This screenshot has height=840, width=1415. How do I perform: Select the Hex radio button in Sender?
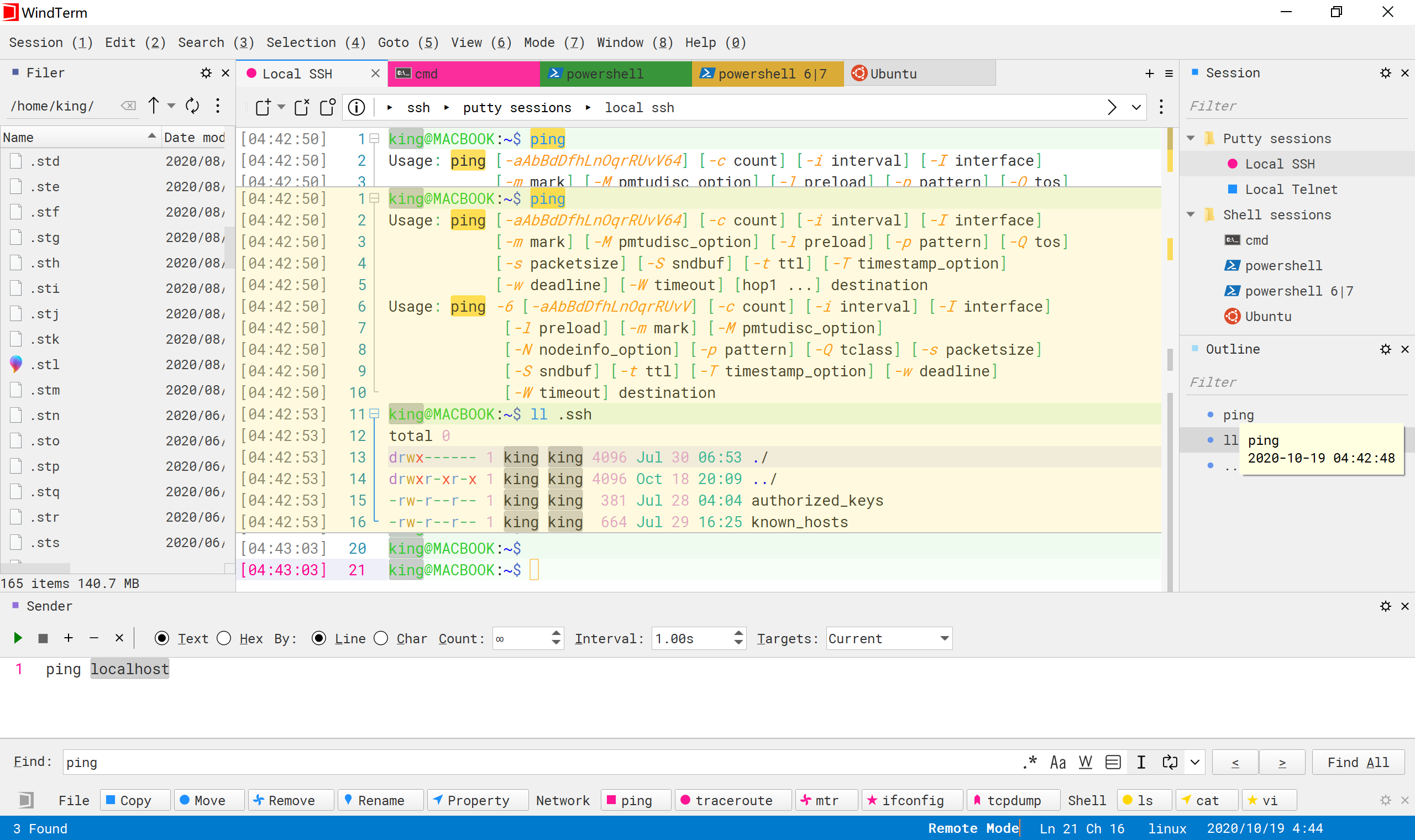(224, 638)
